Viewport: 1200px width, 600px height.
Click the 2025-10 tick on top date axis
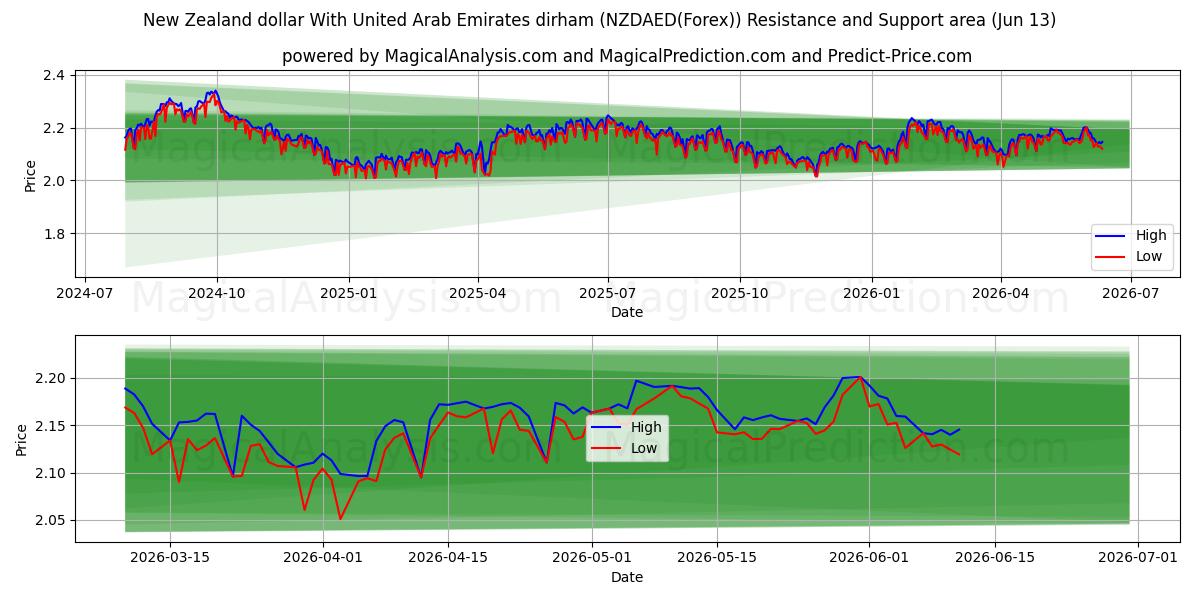(x=740, y=293)
